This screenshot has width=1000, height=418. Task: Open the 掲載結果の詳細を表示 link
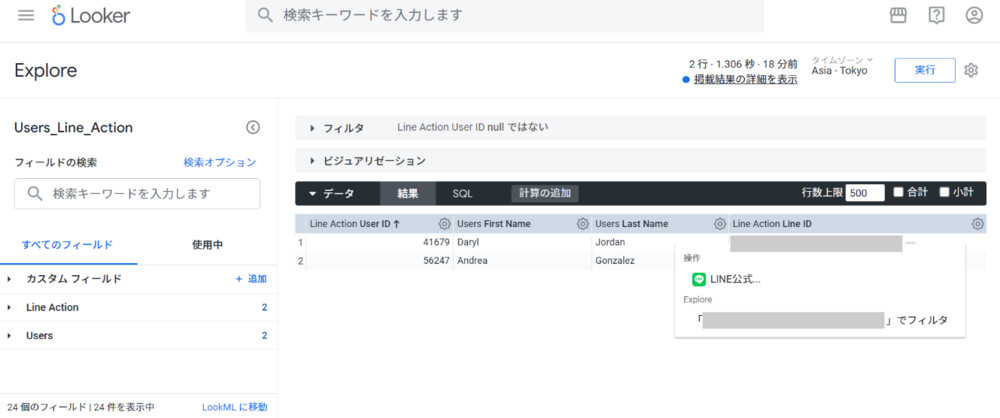point(746,80)
